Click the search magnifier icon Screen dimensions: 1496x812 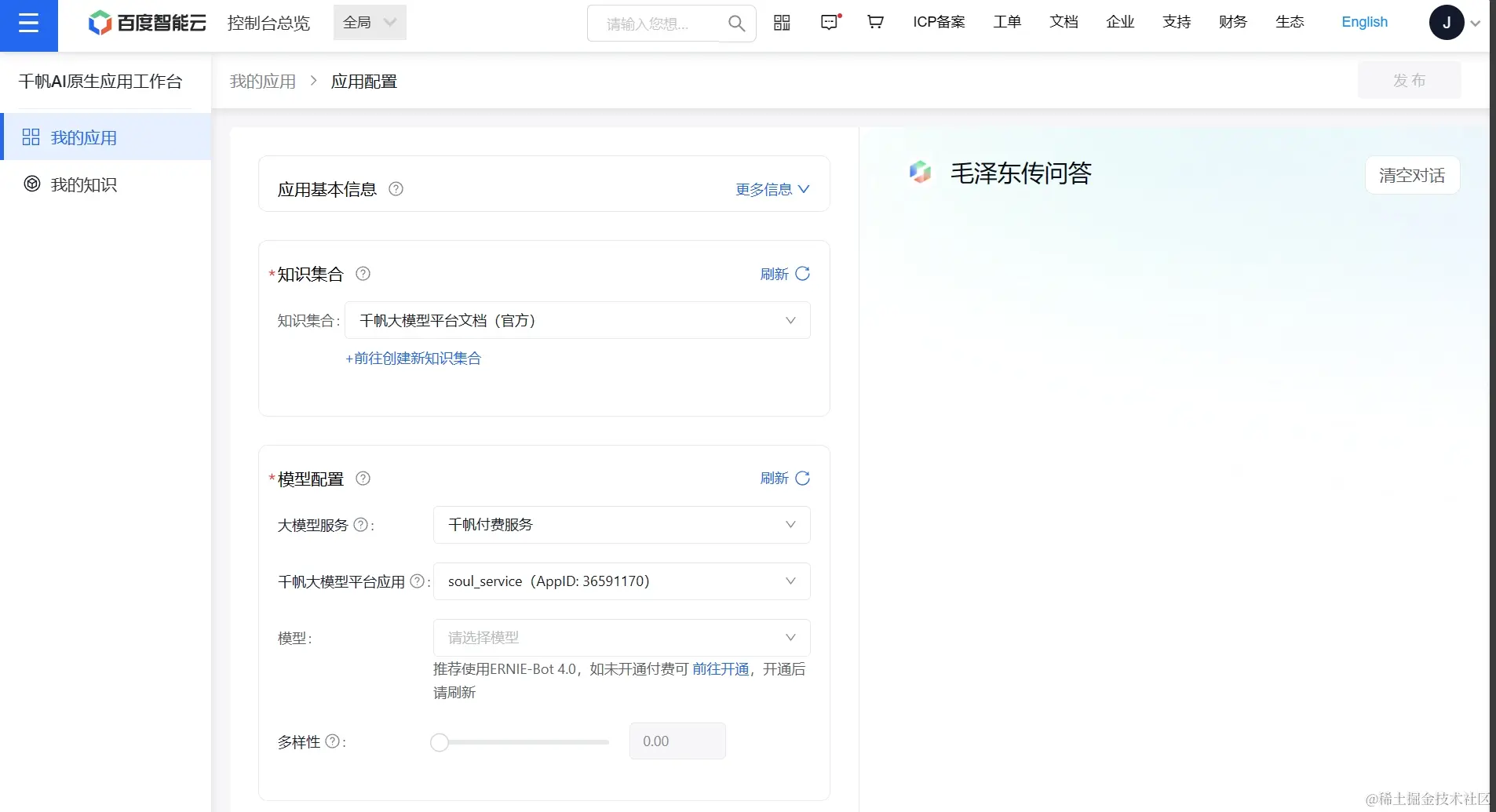(736, 24)
